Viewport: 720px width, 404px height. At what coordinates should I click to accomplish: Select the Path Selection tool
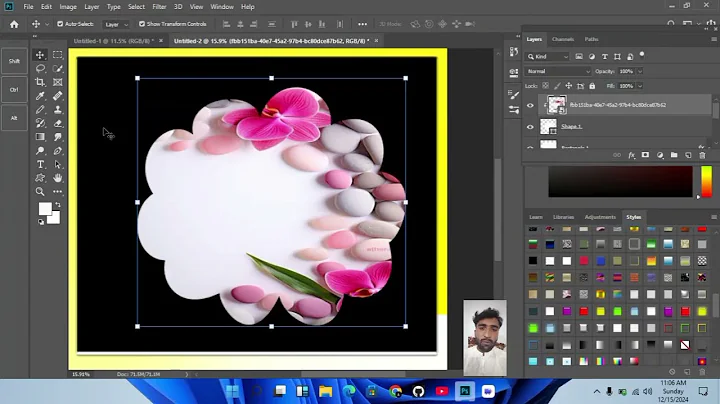(57, 164)
